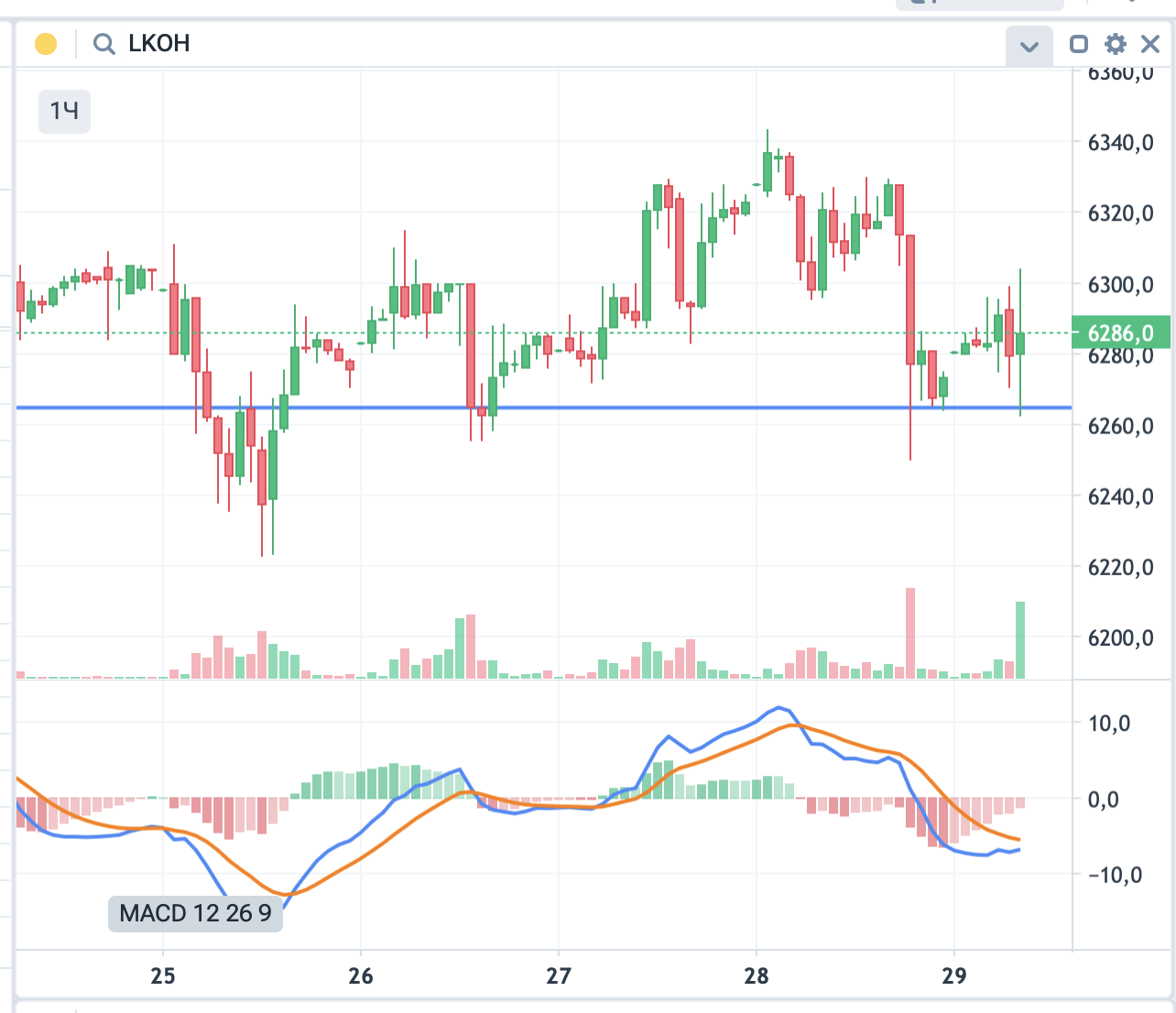Click the latest tall green volume bar
This screenshot has width=1176, height=1013.
(1020, 640)
